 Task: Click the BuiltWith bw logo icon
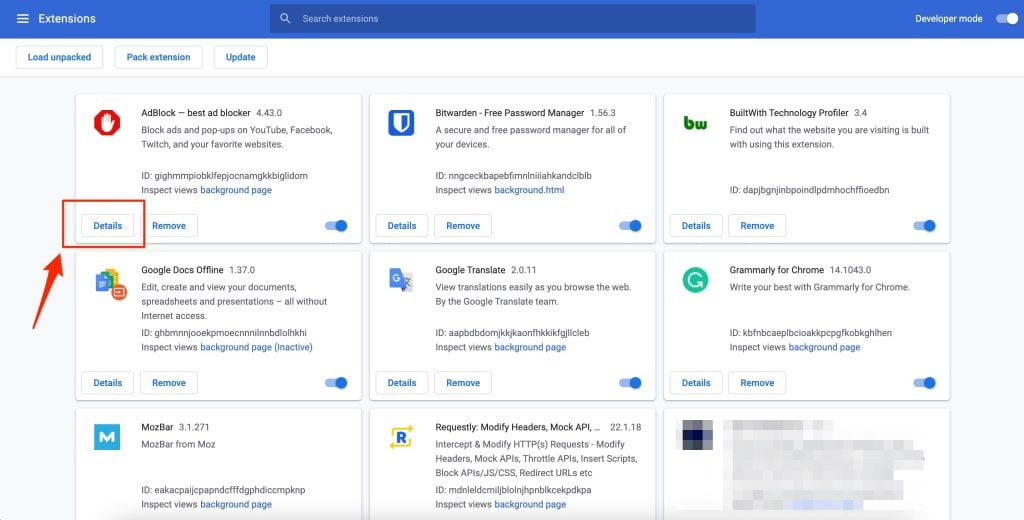tap(695, 122)
